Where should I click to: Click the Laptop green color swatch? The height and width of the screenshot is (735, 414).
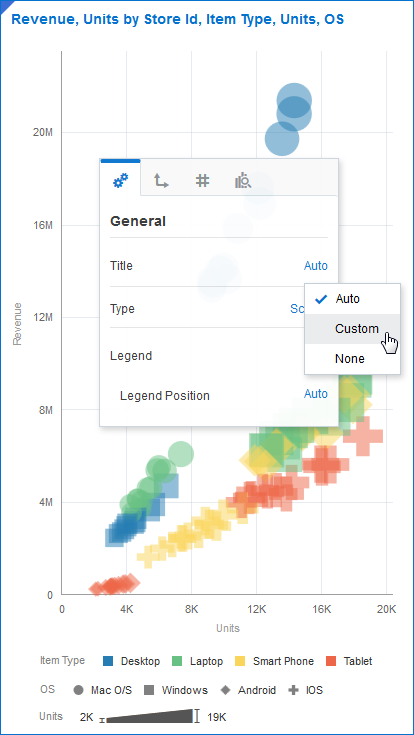(177, 661)
